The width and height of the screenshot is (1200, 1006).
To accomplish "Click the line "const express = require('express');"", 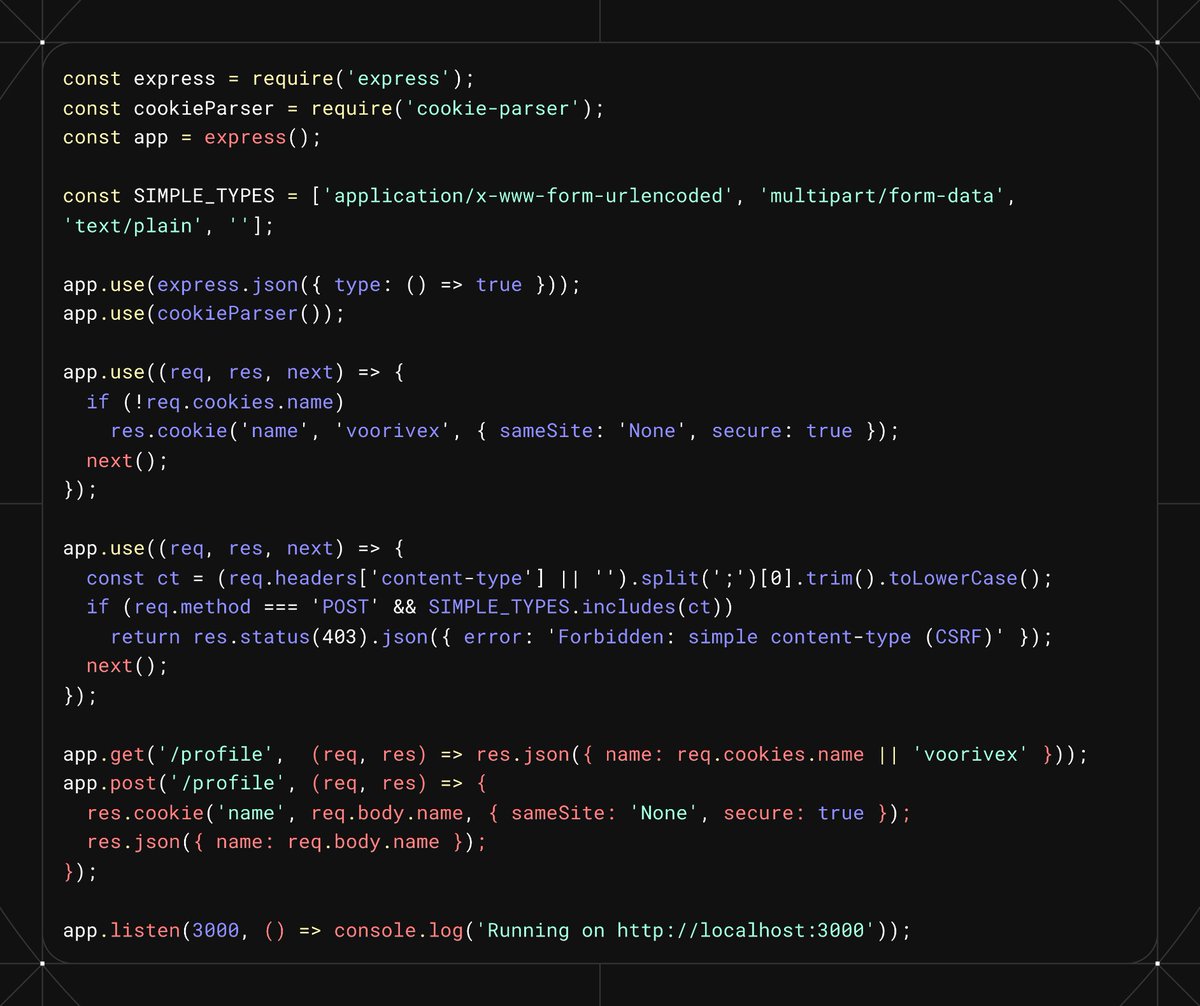I will click(x=269, y=79).
